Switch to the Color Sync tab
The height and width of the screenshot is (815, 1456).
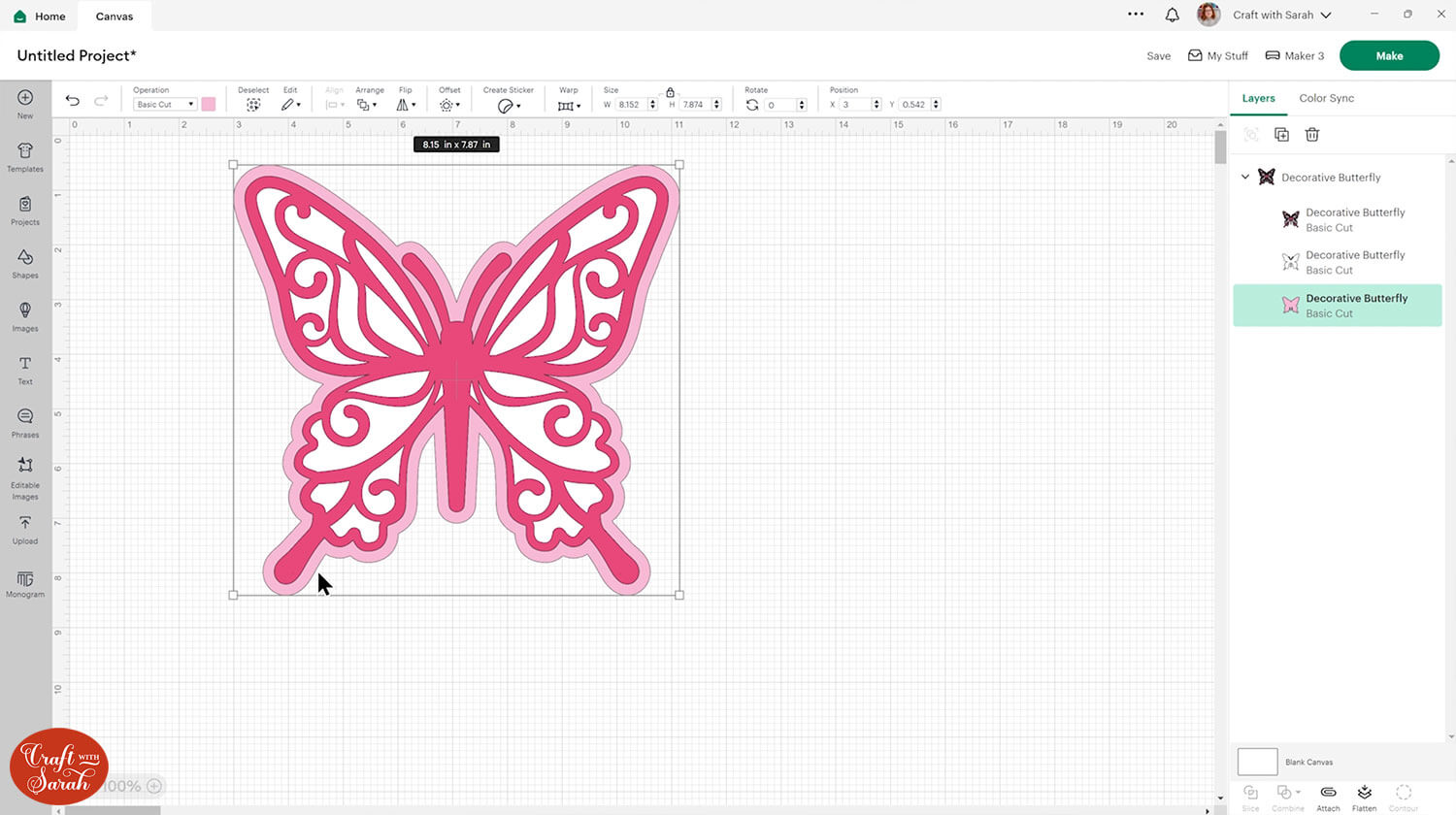point(1326,98)
